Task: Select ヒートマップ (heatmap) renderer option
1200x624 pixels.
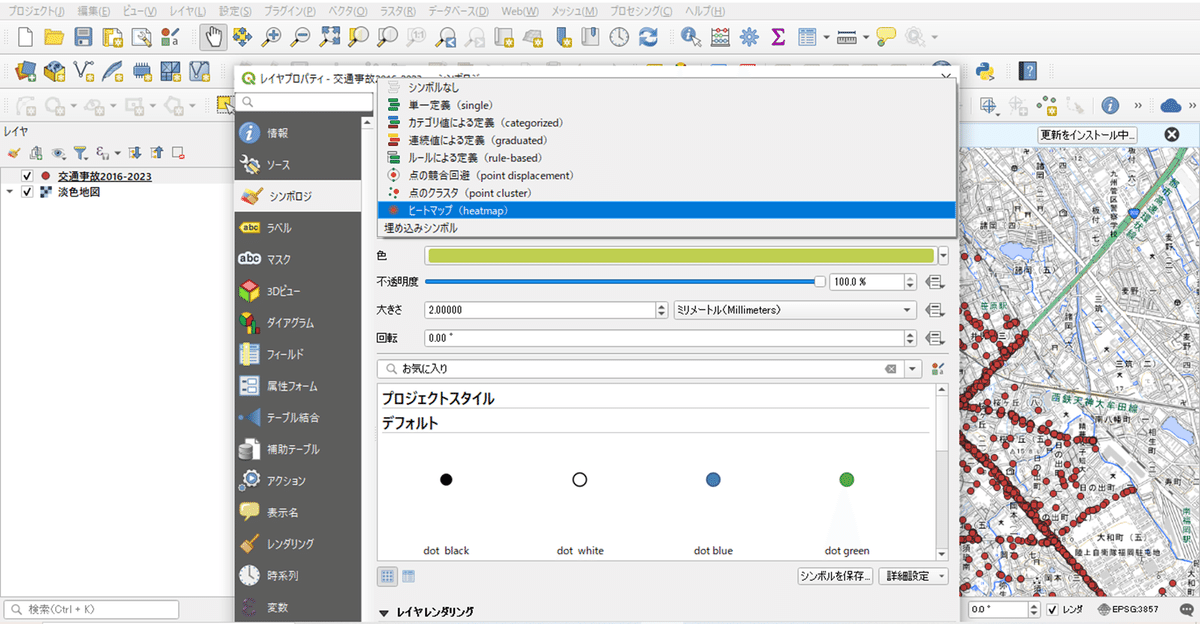Action: [x=667, y=211]
